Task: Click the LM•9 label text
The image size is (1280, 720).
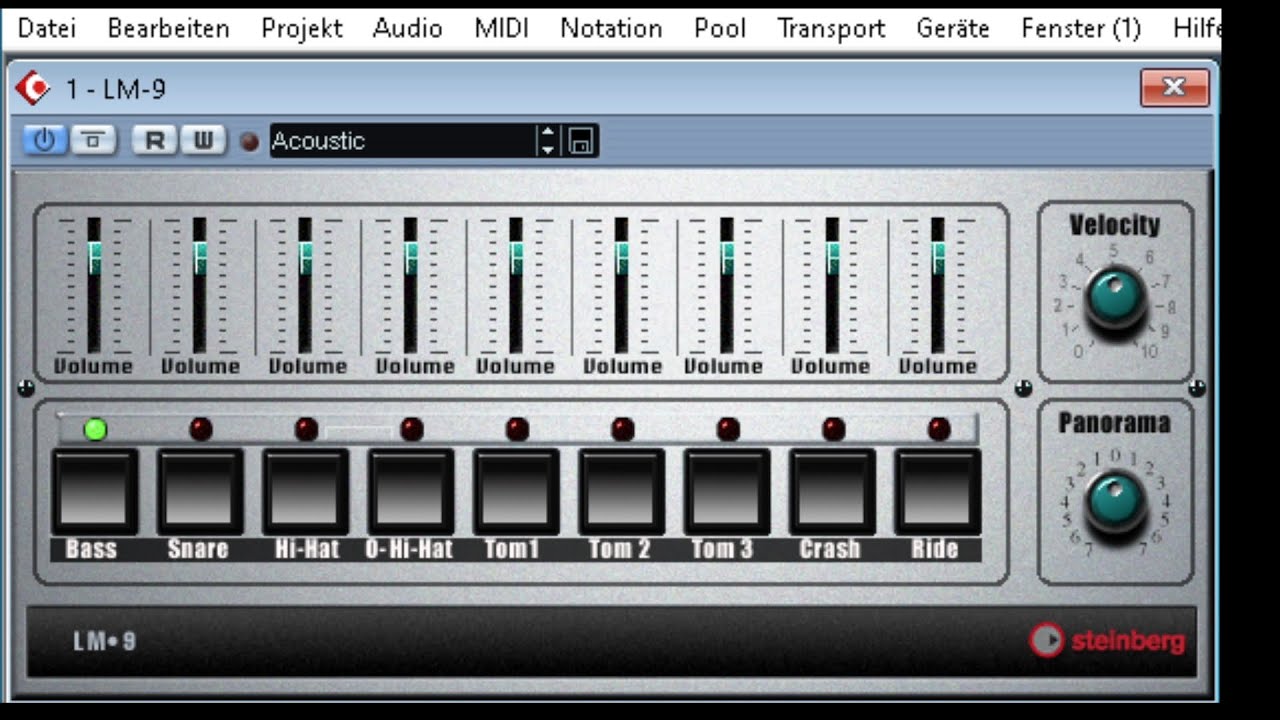Action: click(104, 640)
